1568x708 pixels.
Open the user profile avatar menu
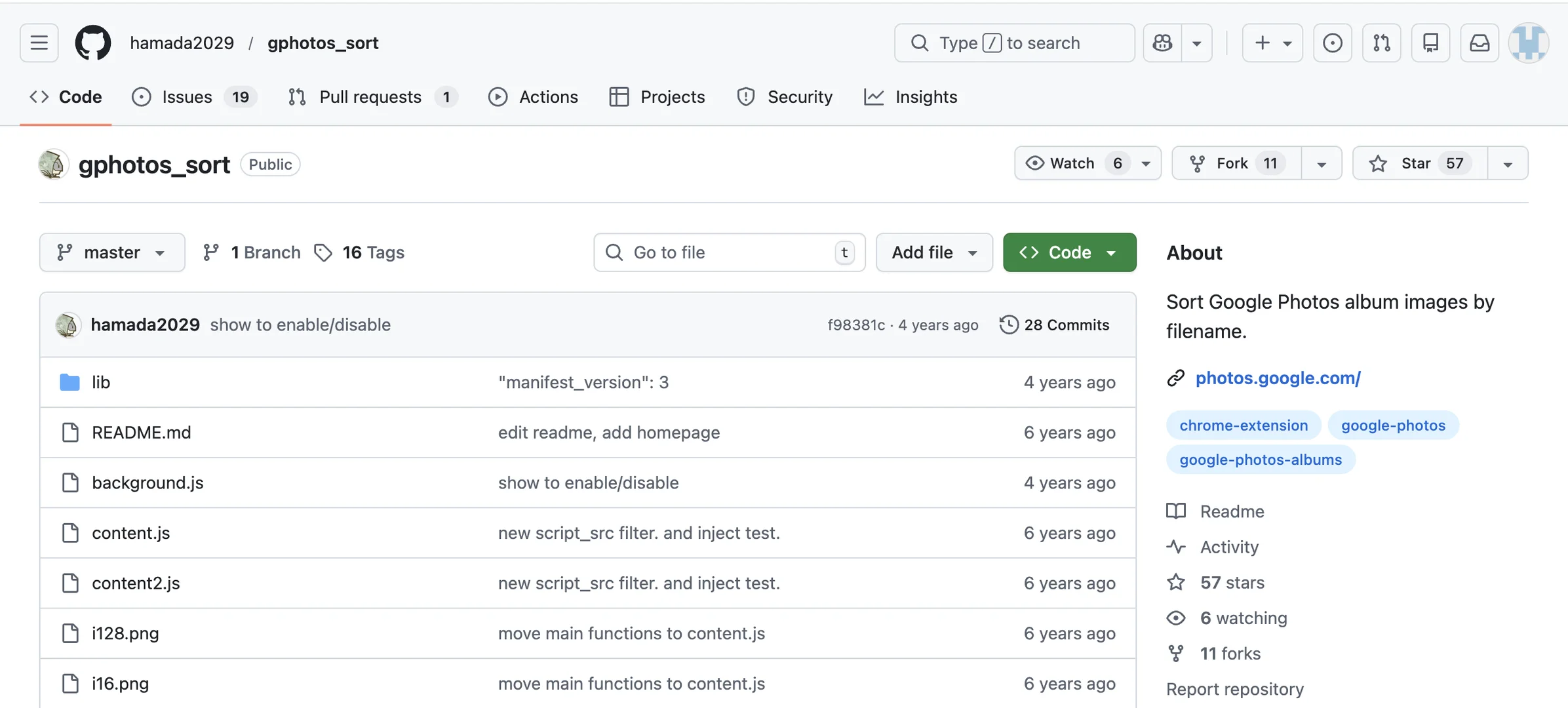pyautogui.click(x=1529, y=43)
